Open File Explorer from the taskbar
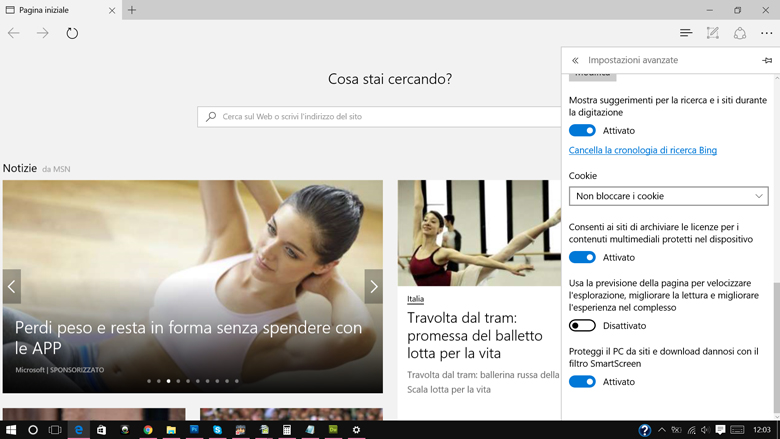The image size is (780, 439). point(171,430)
